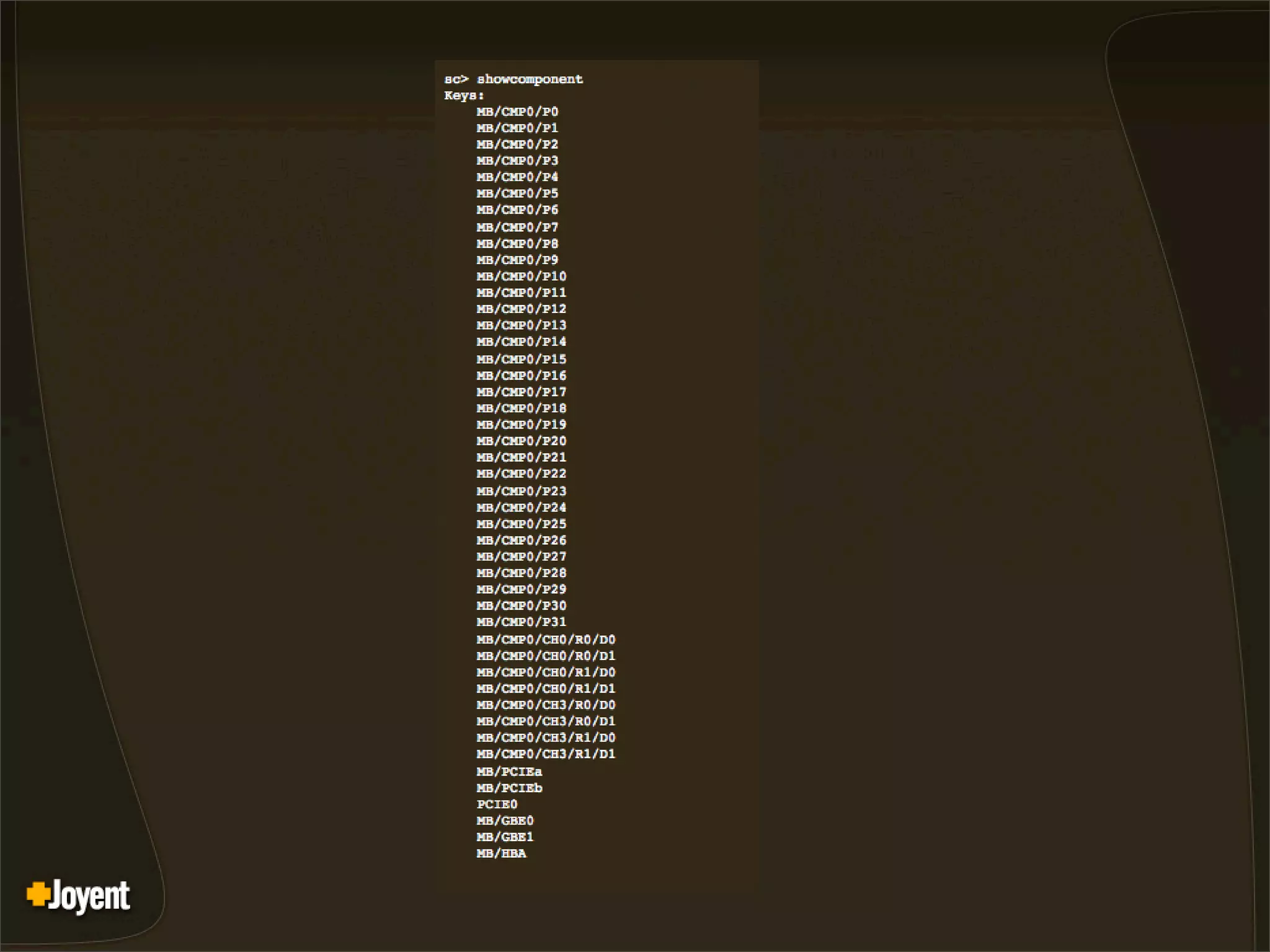Select the MB/CMP0/P17 entry
This screenshot has height=952, width=1270.
[x=522, y=392]
